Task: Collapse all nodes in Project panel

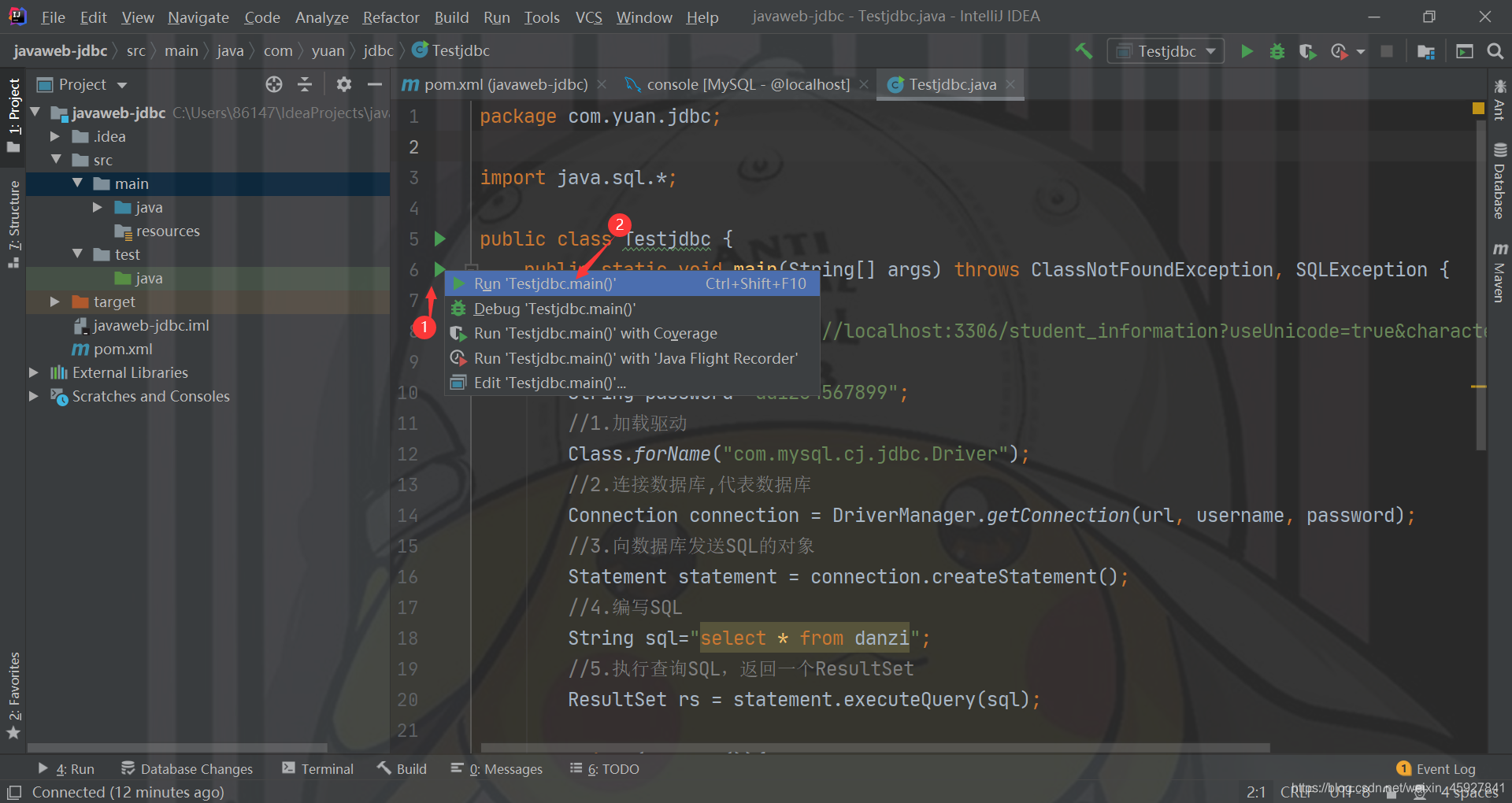Action: tap(305, 84)
